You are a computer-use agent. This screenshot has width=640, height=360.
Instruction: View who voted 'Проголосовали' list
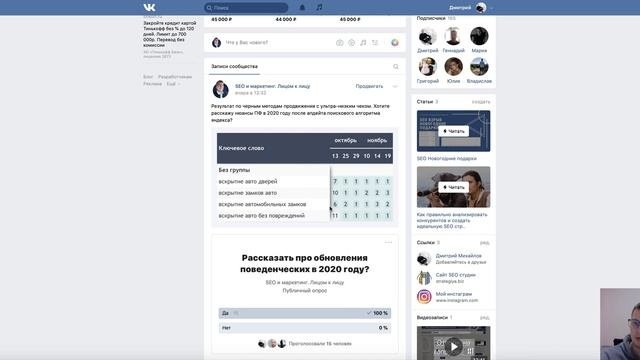pos(320,344)
